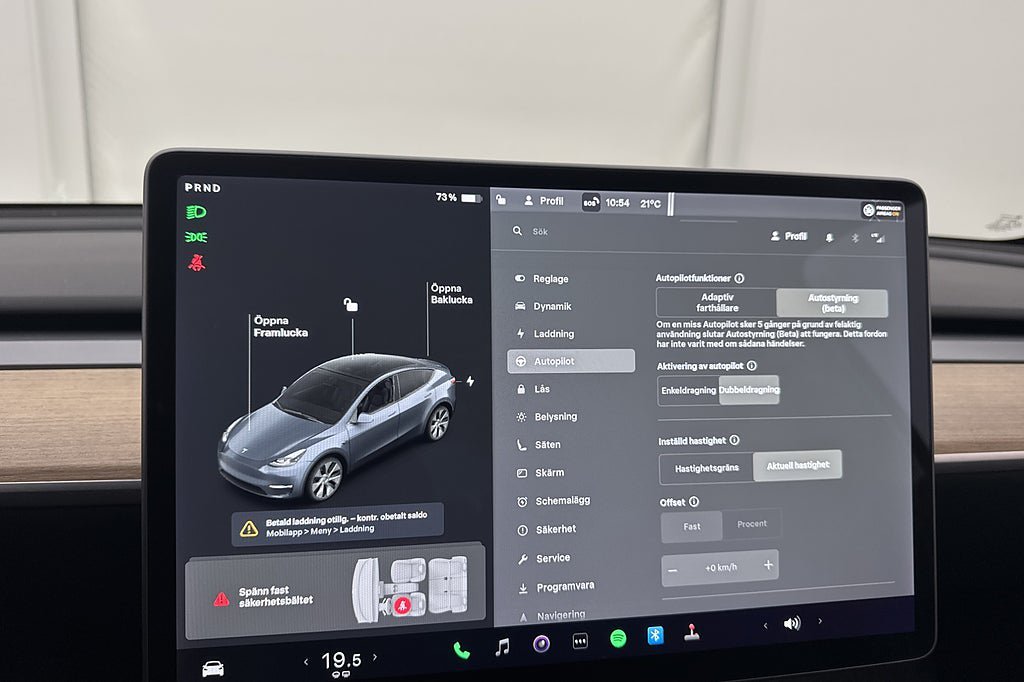
Task: Open Bluetooth app in the dock
Action: (x=655, y=635)
